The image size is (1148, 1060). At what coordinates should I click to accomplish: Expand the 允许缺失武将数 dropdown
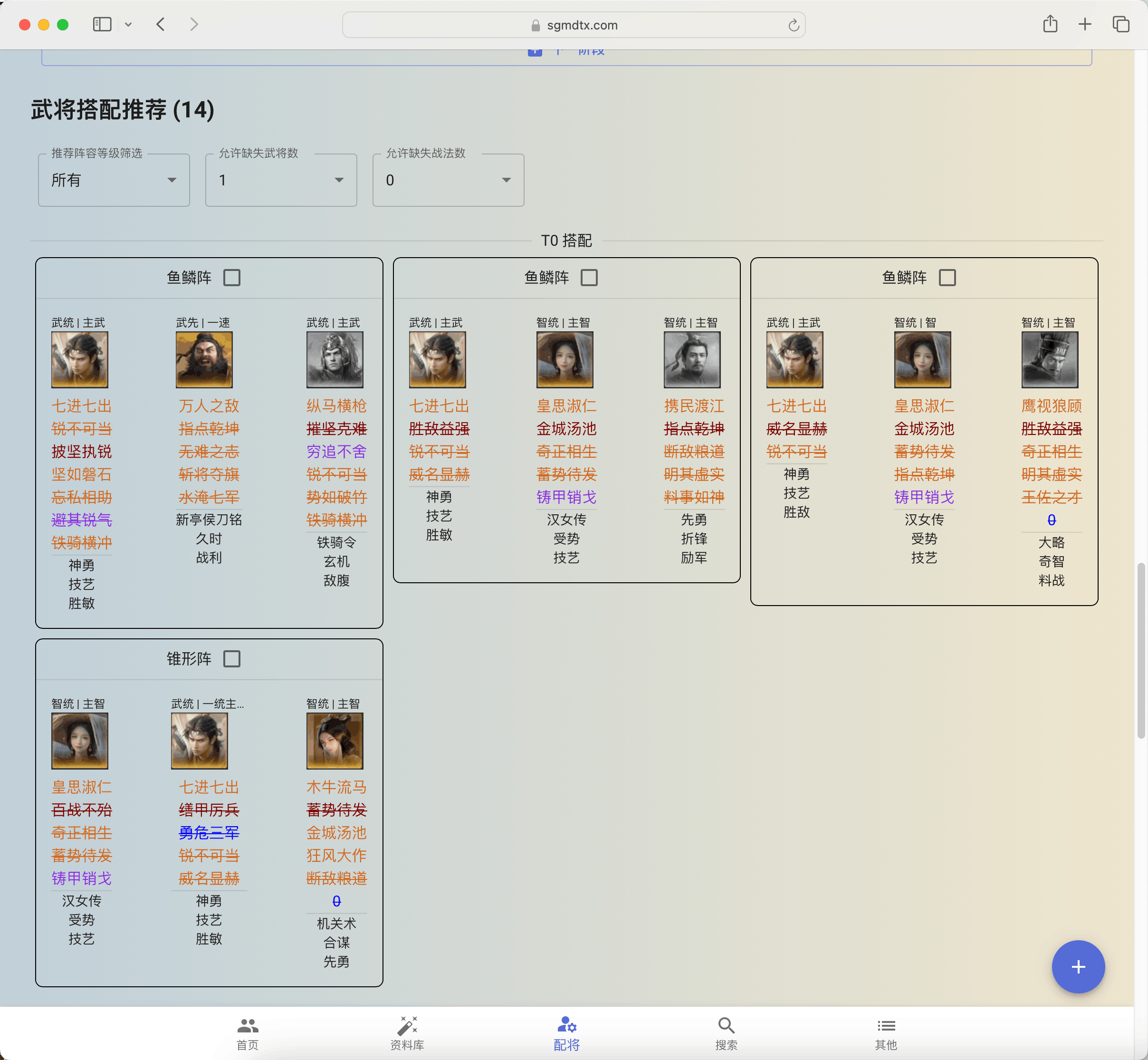click(x=281, y=180)
